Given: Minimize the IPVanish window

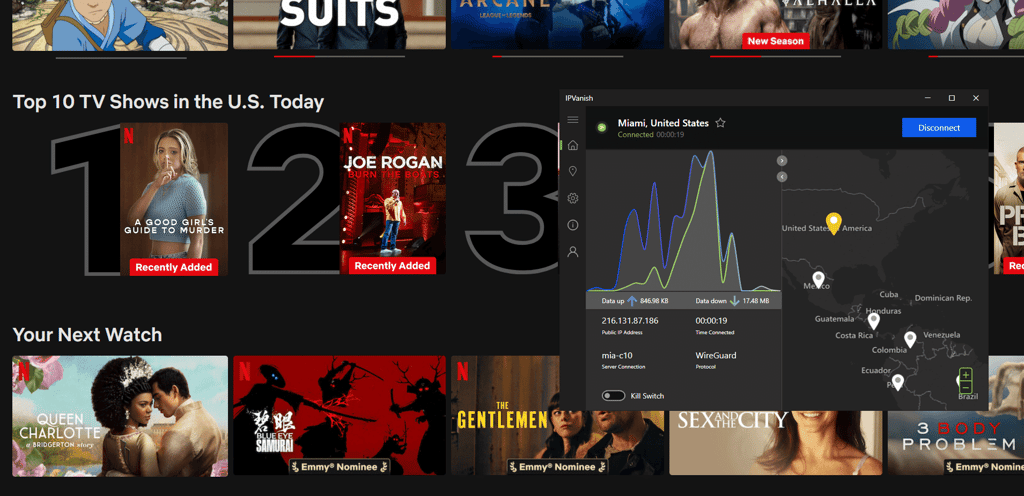Looking at the screenshot, I should (x=927, y=98).
